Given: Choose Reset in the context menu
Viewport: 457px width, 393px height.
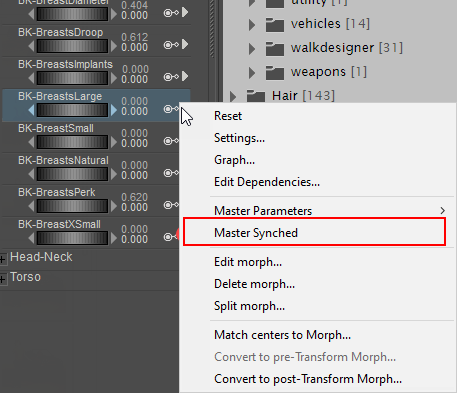Looking at the screenshot, I should [228, 116].
